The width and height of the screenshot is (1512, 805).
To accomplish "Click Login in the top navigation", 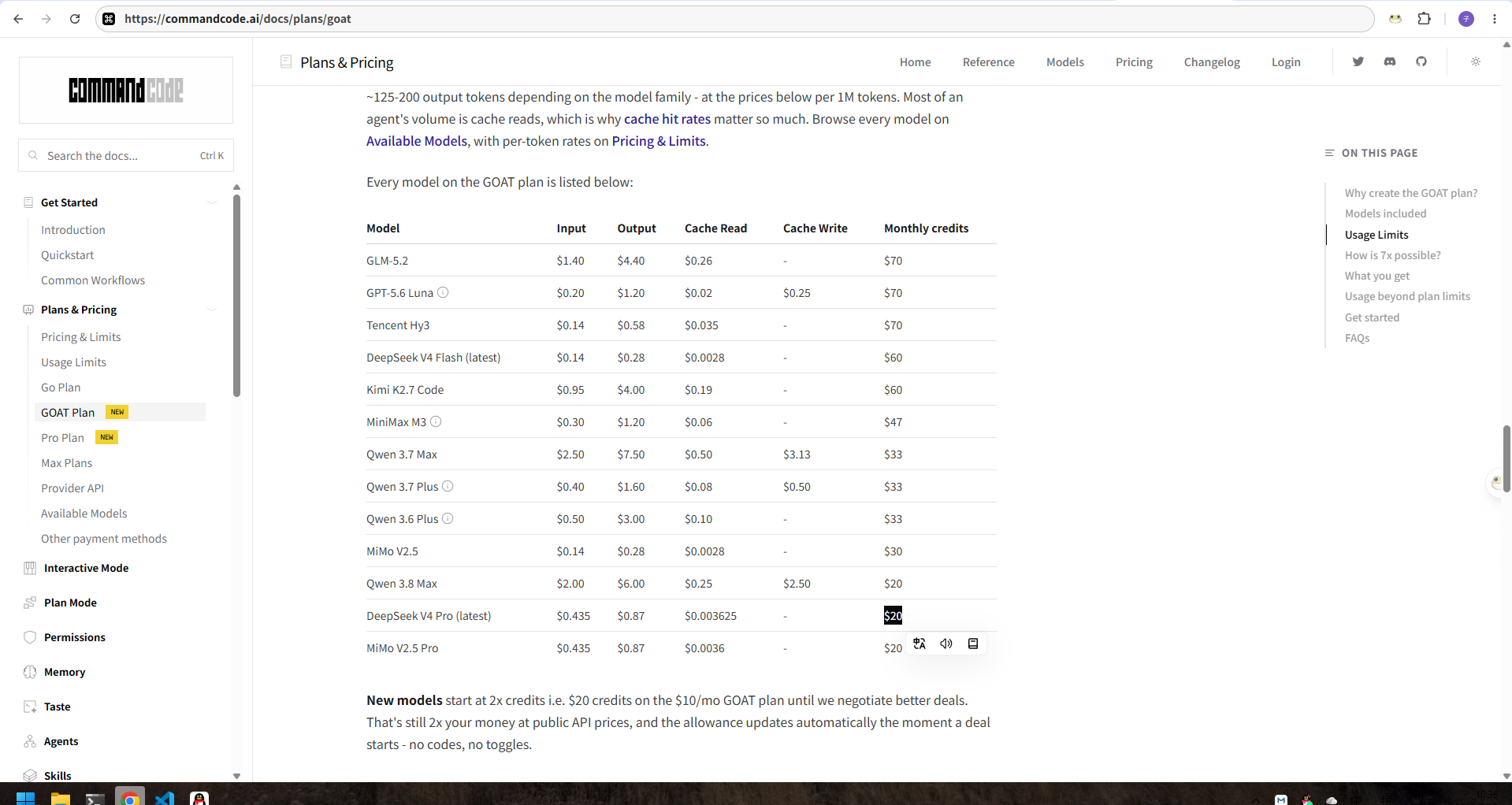I will coord(1286,62).
